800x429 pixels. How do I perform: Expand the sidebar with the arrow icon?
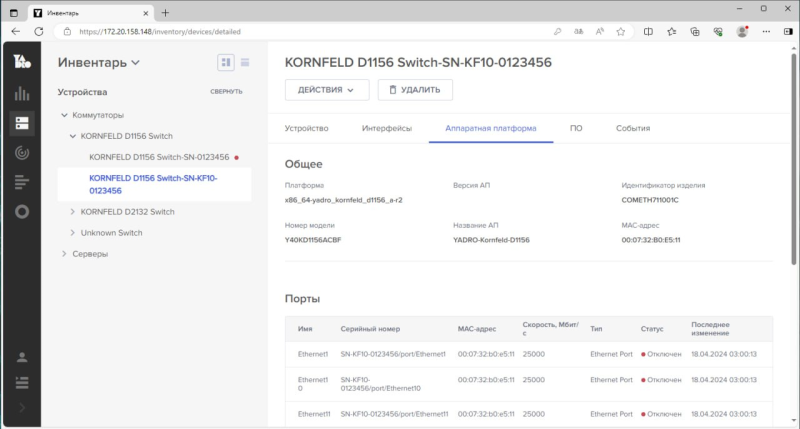(x=22, y=408)
